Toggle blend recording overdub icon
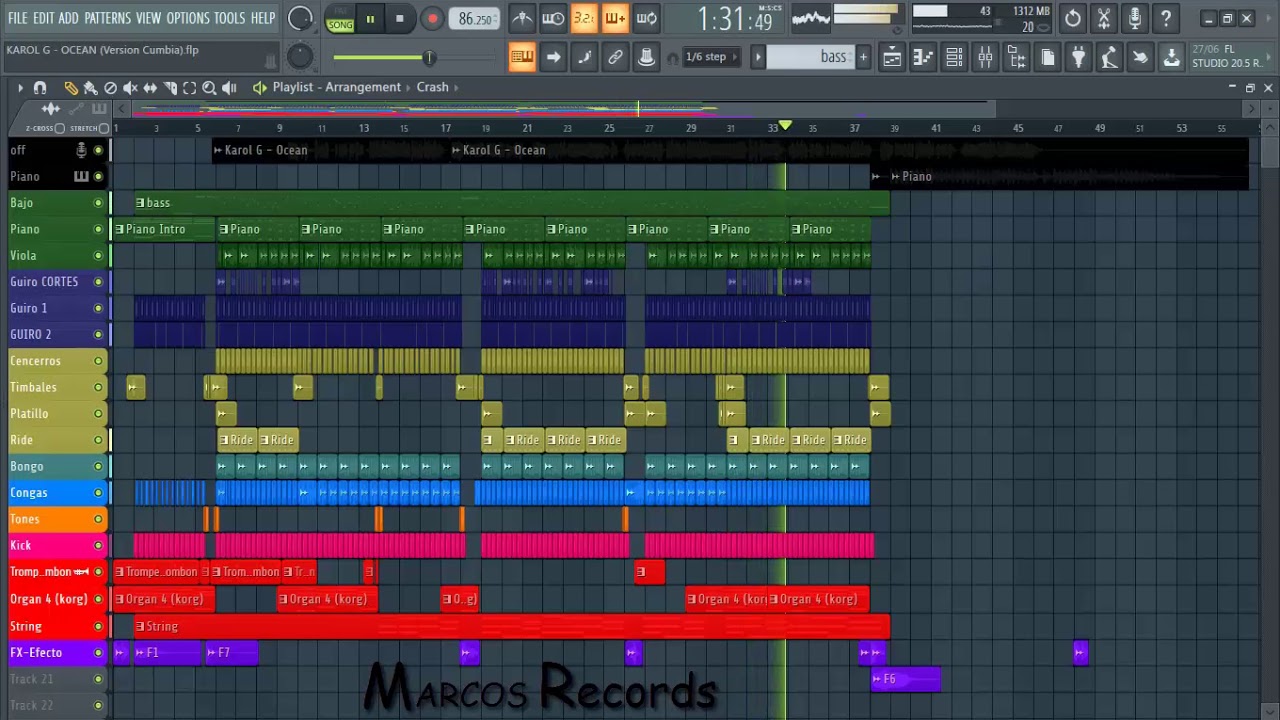This screenshot has height=720, width=1280. (x=615, y=18)
